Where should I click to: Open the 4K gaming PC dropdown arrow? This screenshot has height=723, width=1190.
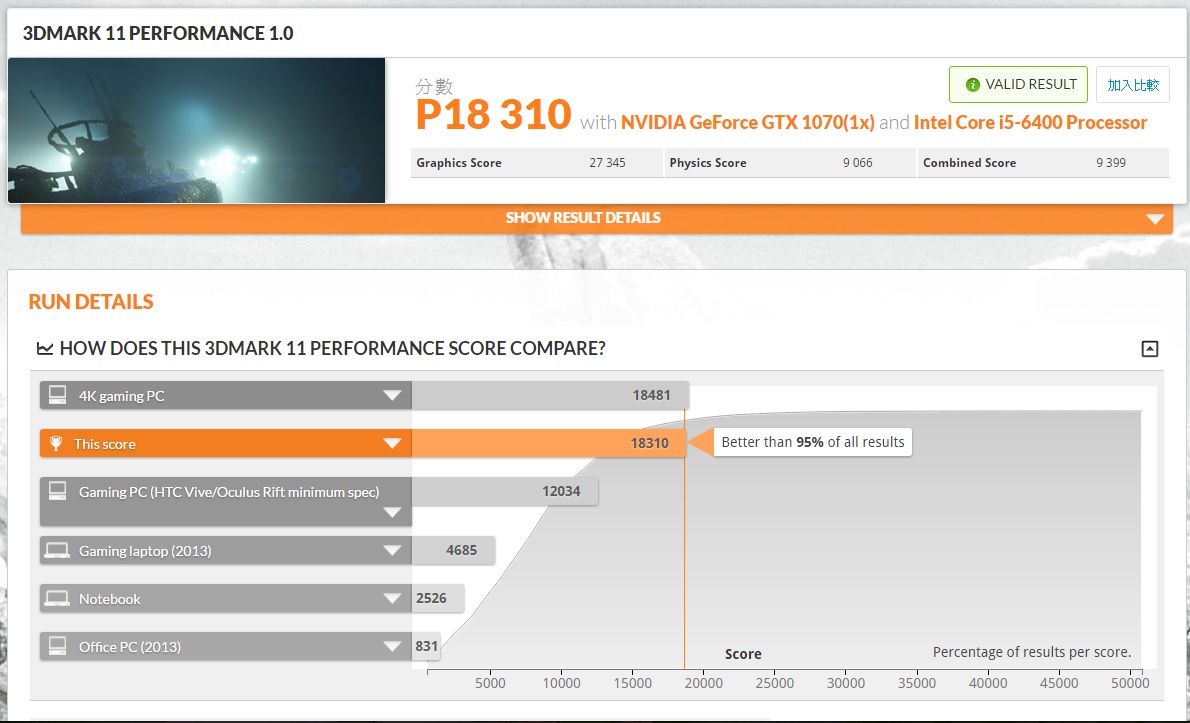[x=392, y=395]
